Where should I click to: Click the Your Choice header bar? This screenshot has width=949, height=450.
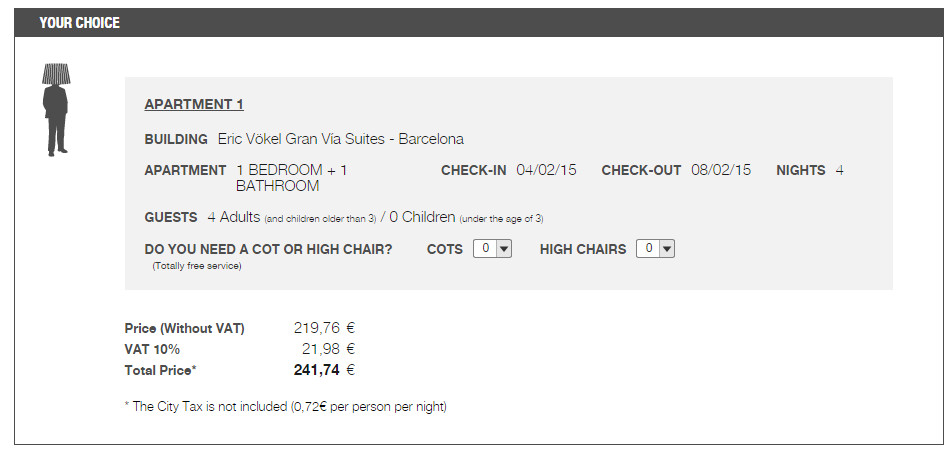pos(478,23)
